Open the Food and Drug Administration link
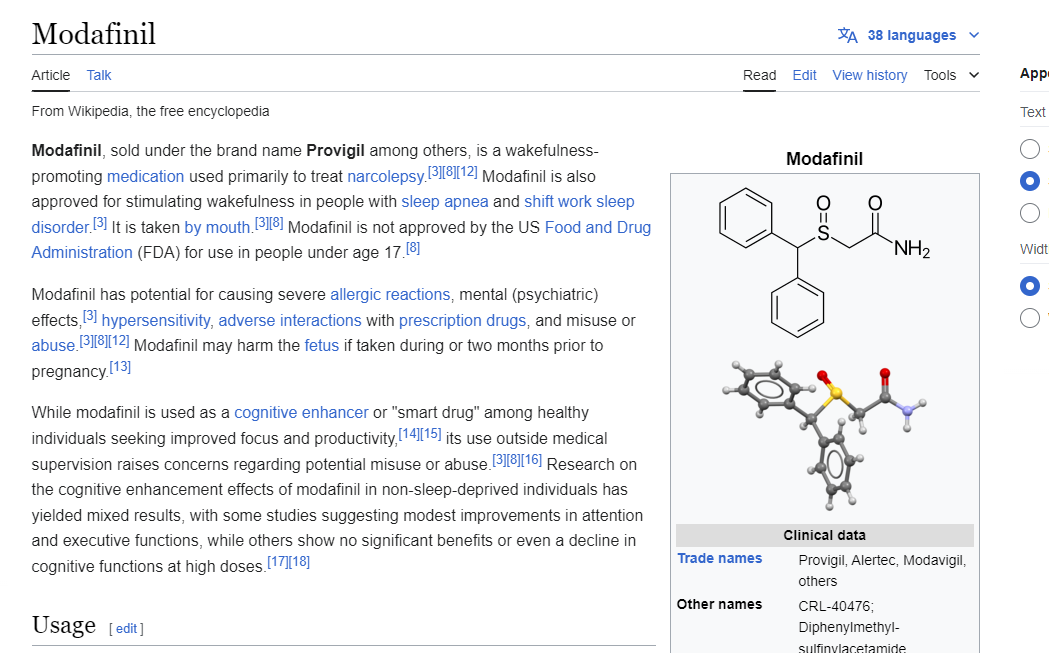 point(597,227)
